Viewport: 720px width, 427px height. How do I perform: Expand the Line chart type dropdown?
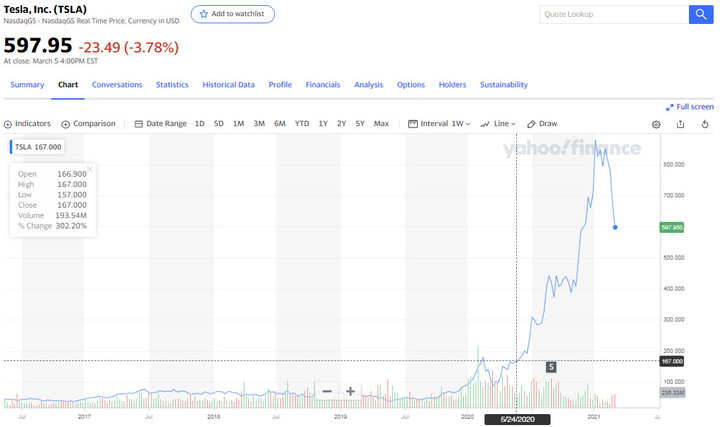click(498, 124)
